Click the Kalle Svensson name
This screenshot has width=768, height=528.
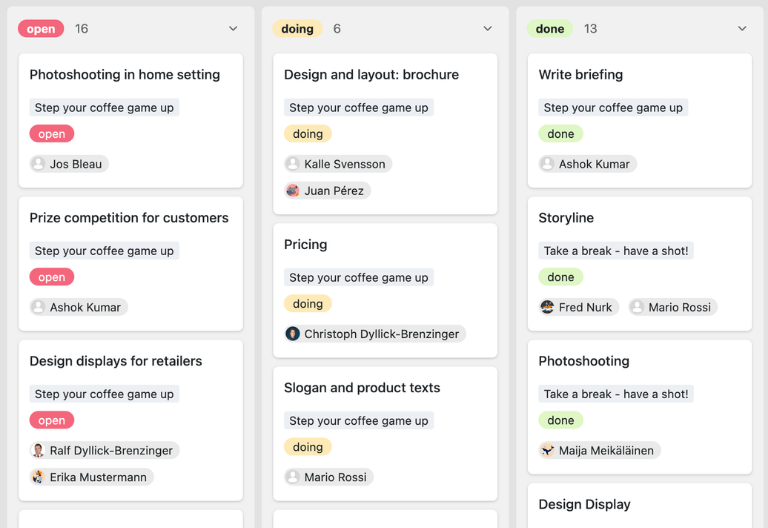(x=345, y=164)
